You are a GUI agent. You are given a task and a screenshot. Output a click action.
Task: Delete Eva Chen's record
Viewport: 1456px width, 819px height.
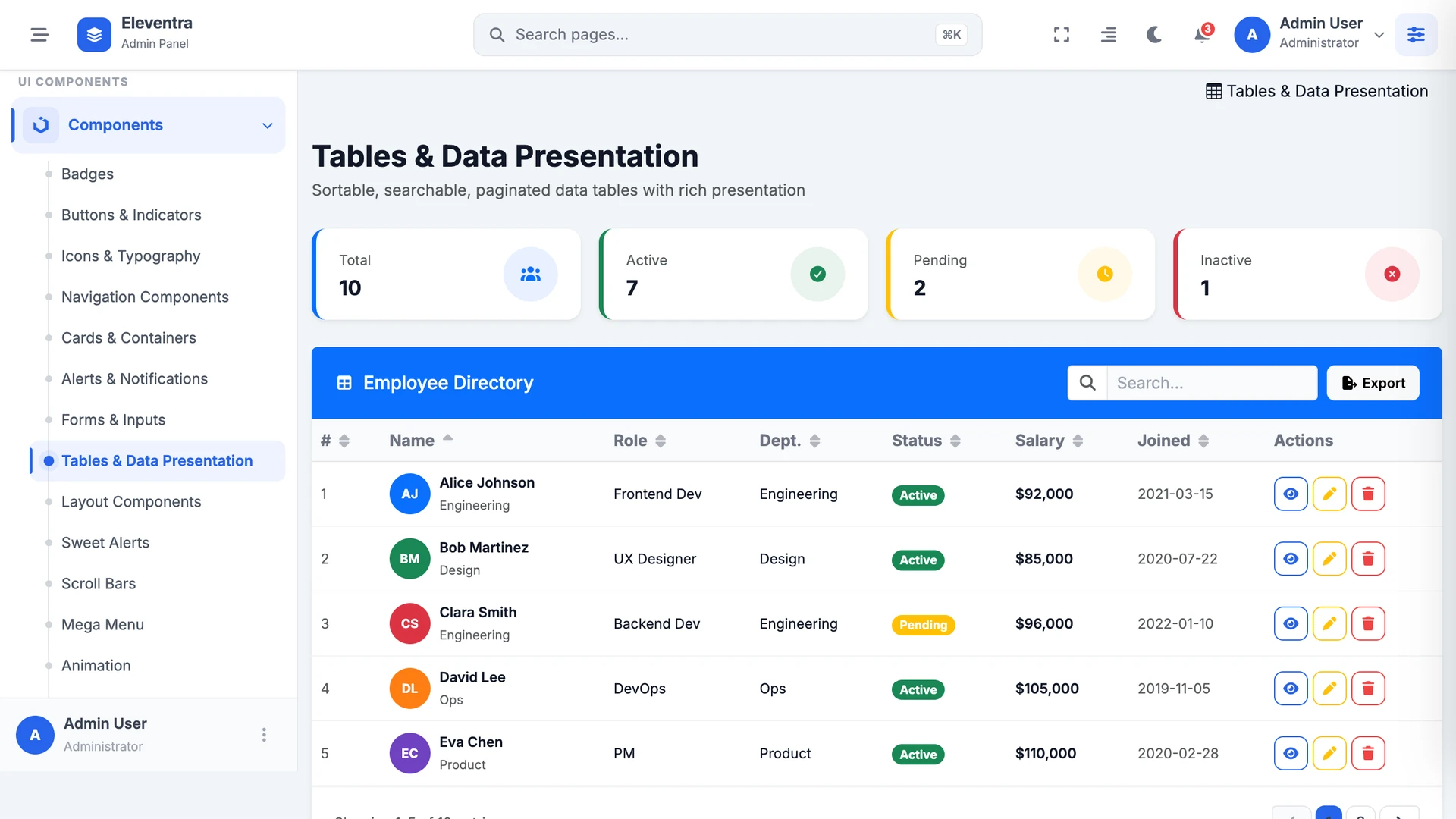coord(1368,753)
